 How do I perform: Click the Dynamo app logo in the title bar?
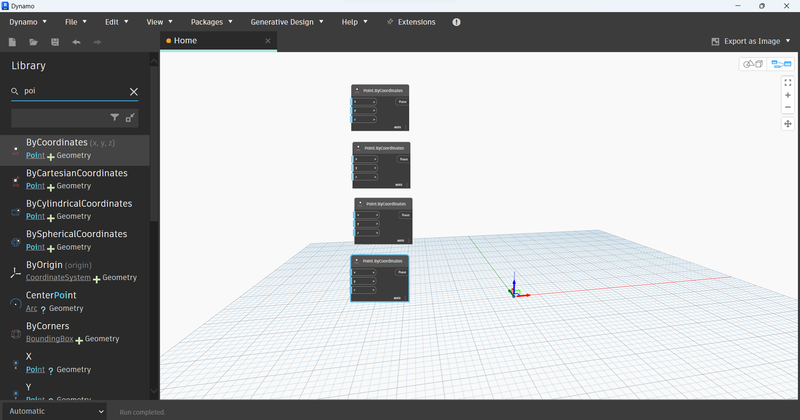click(x=5, y=6)
